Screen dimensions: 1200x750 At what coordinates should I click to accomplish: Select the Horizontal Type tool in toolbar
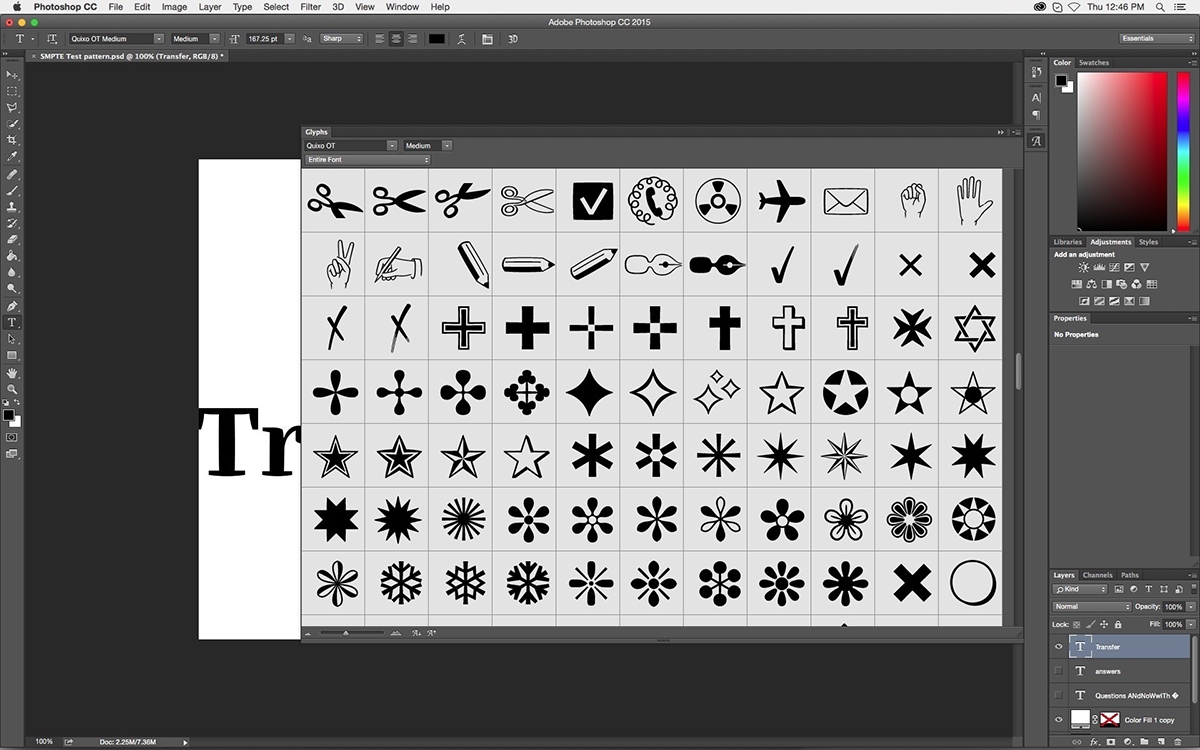pyautogui.click(x=12, y=322)
